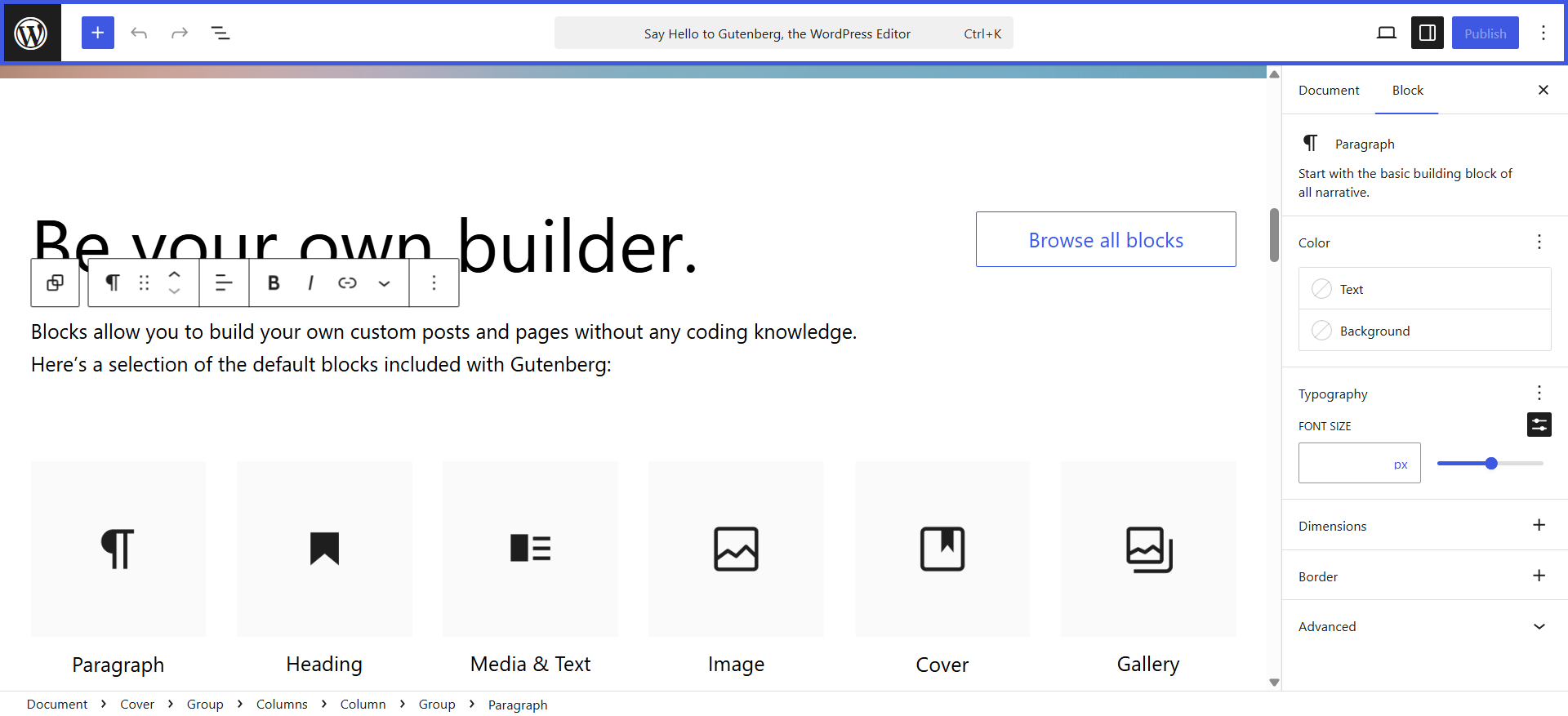Viewport: 1568px width, 716px height.
Task: Click the 'Be your own builder.' heading
Action: tap(365, 246)
